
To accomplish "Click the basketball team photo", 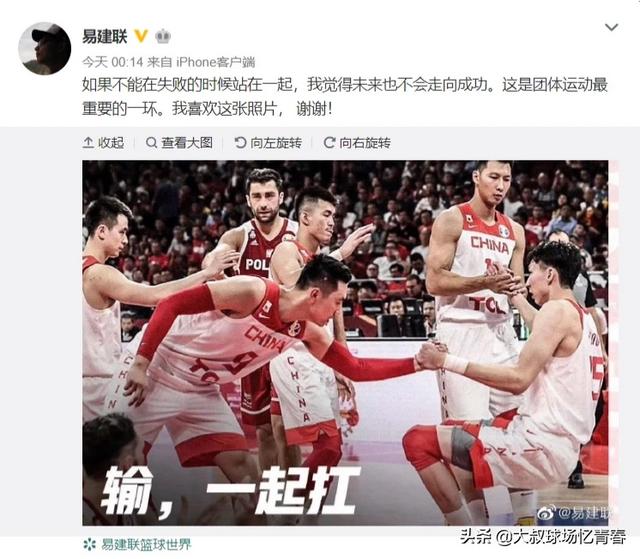I will tap(345, 343).
